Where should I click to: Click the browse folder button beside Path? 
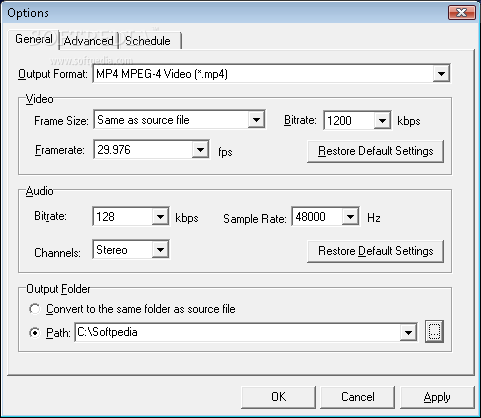click(434, 332)
